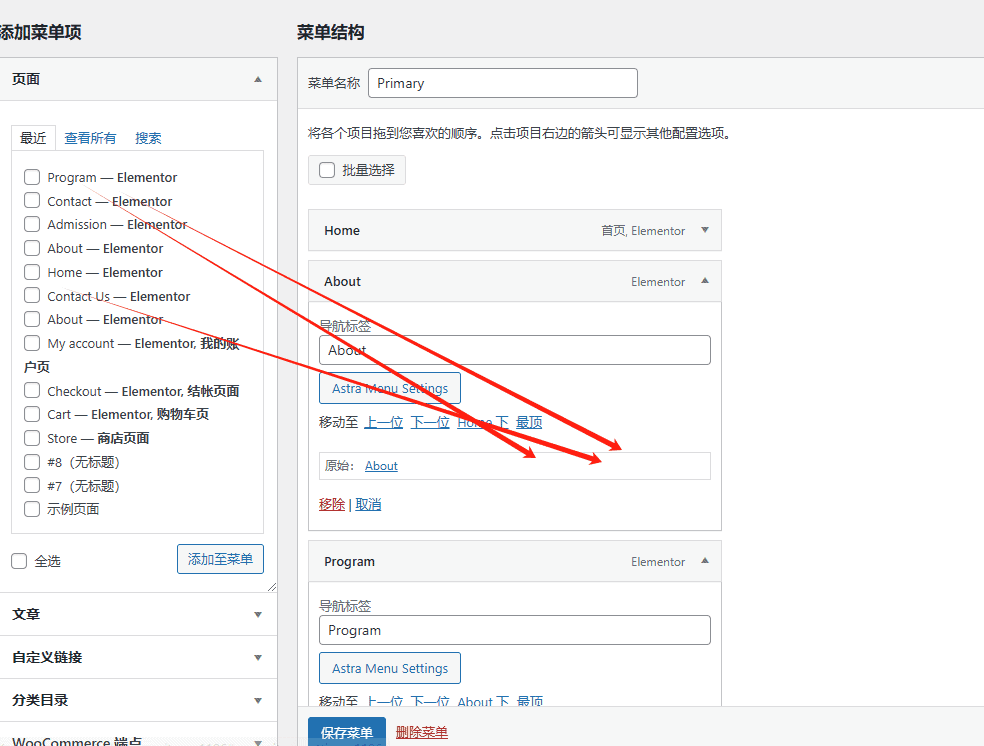
Task: Check the #7 (无标题) page
Action: (x=32, y=485)
